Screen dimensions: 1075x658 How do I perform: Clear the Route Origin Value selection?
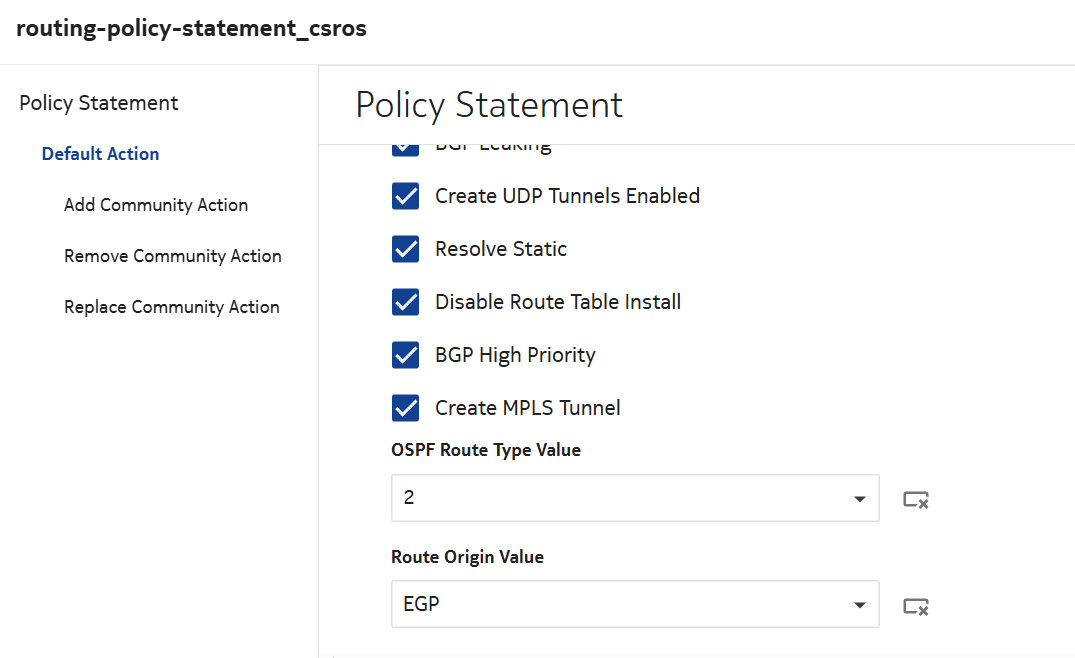click(x=916, y=605)
